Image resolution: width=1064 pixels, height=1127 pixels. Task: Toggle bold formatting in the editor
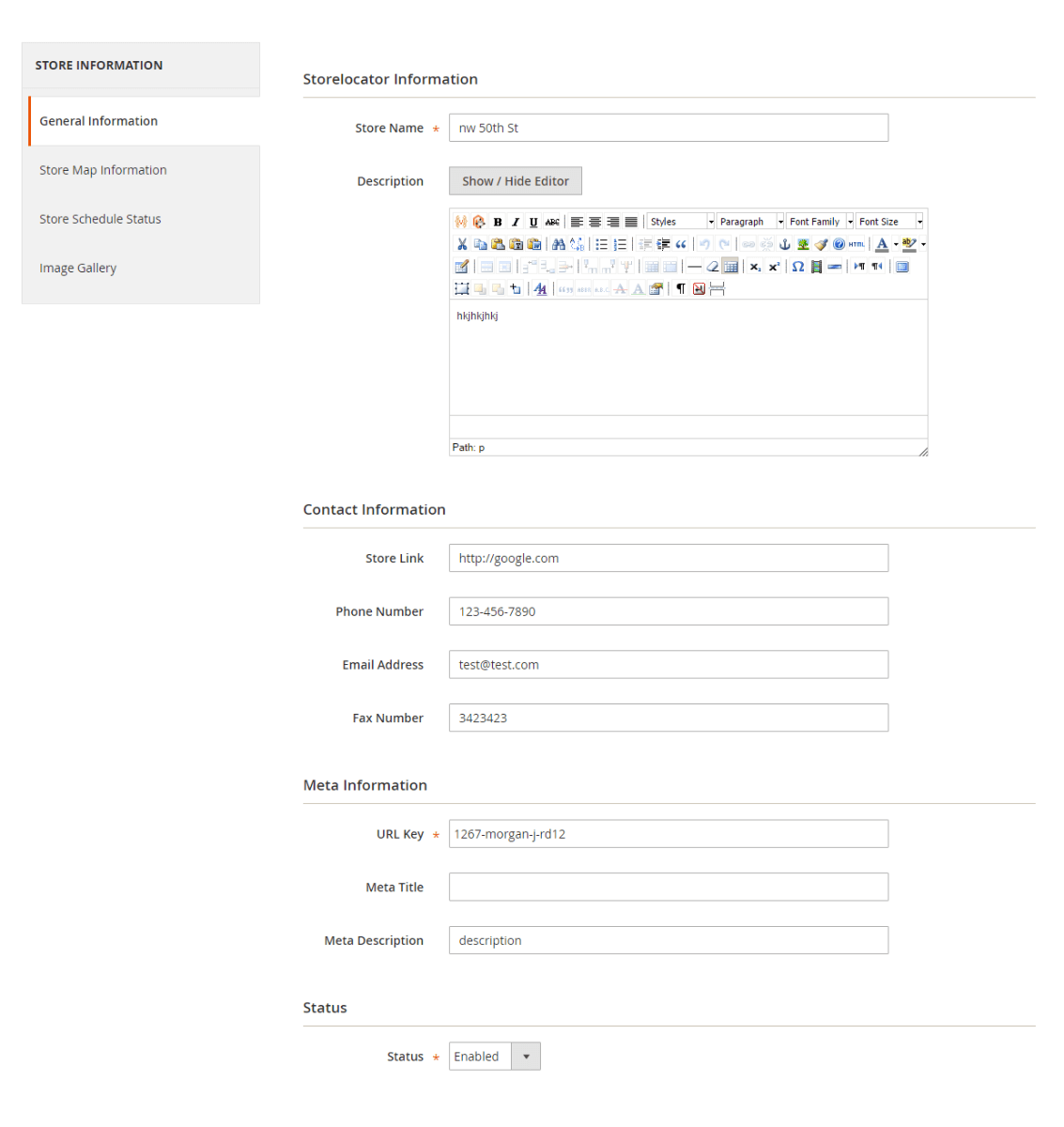[498, 223]
